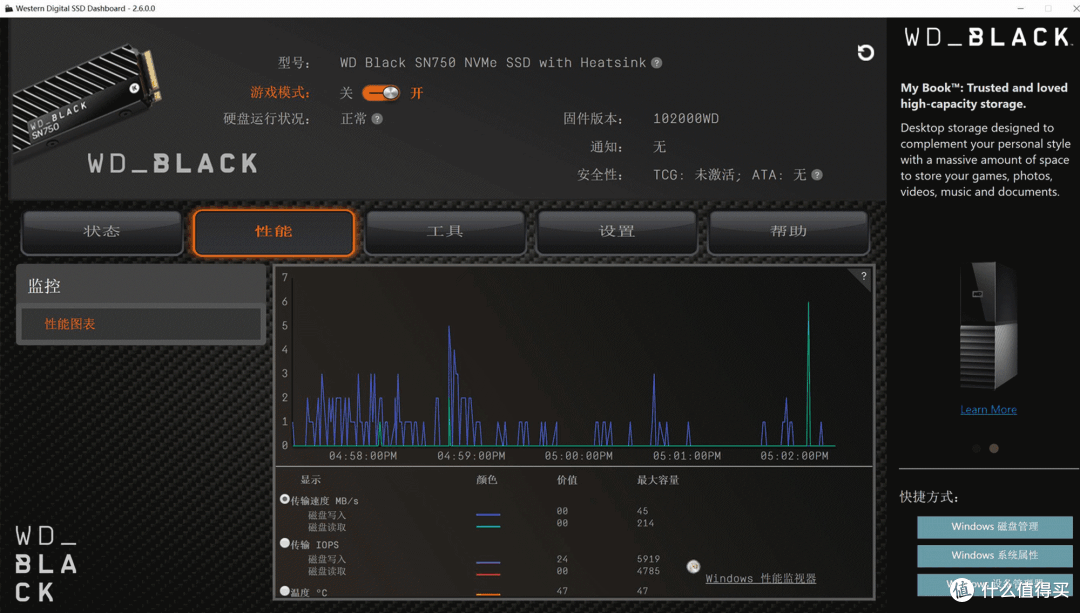Select the second ad carousel dot

tap(994, 448)
